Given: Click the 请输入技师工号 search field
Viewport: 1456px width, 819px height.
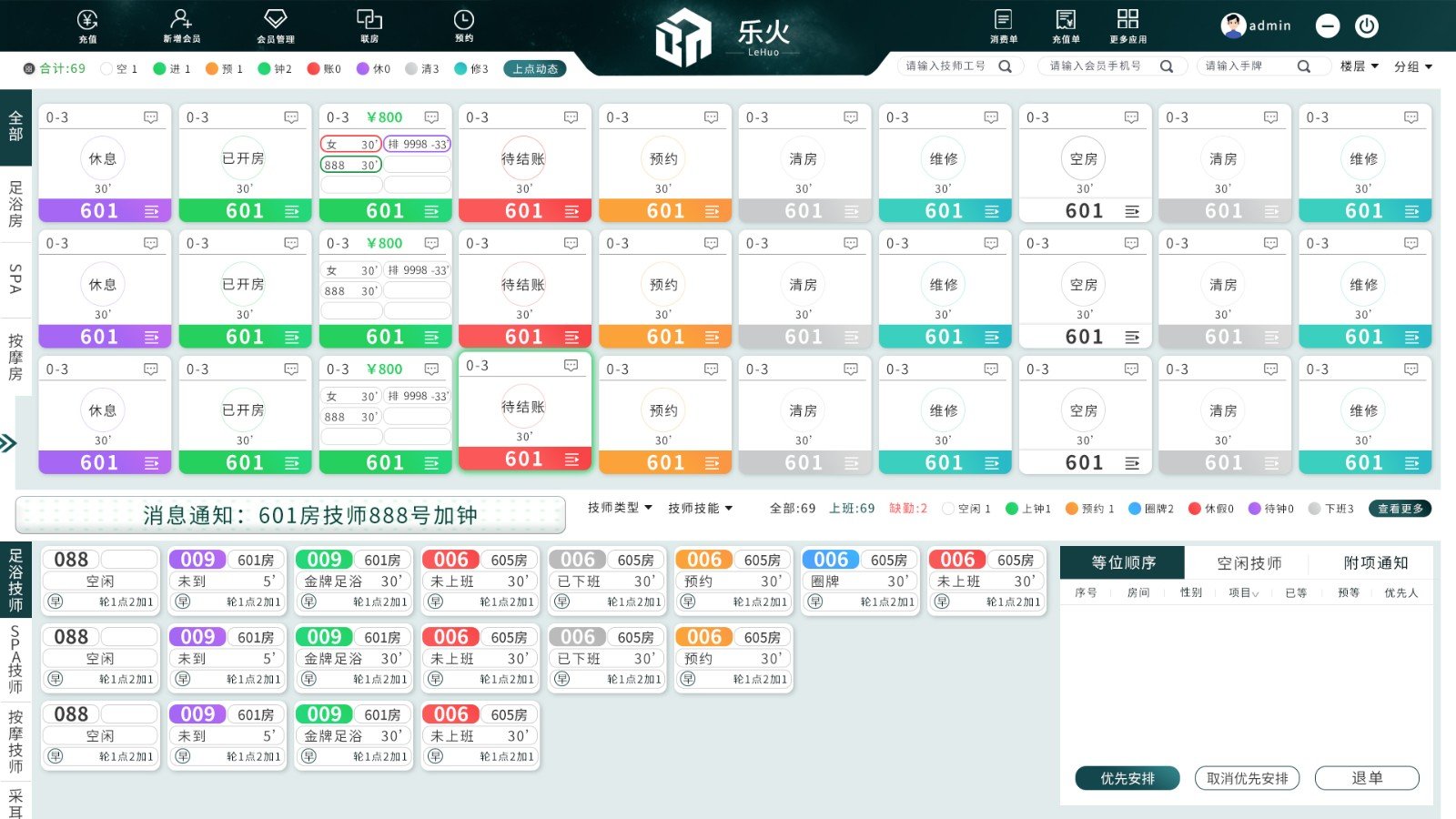Looking at the screenshot, I should 946,66.
